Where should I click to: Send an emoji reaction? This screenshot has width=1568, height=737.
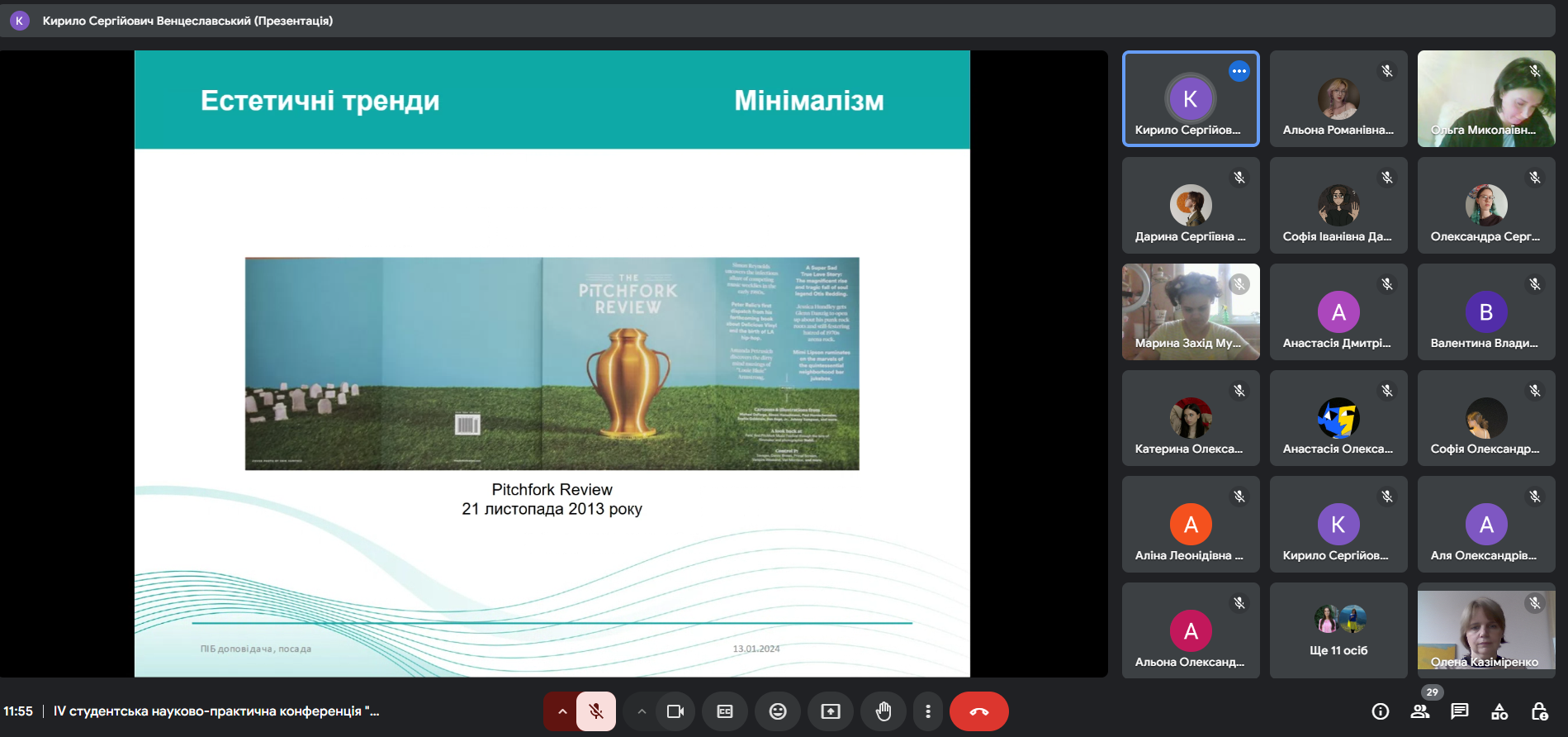click(778, 711)
